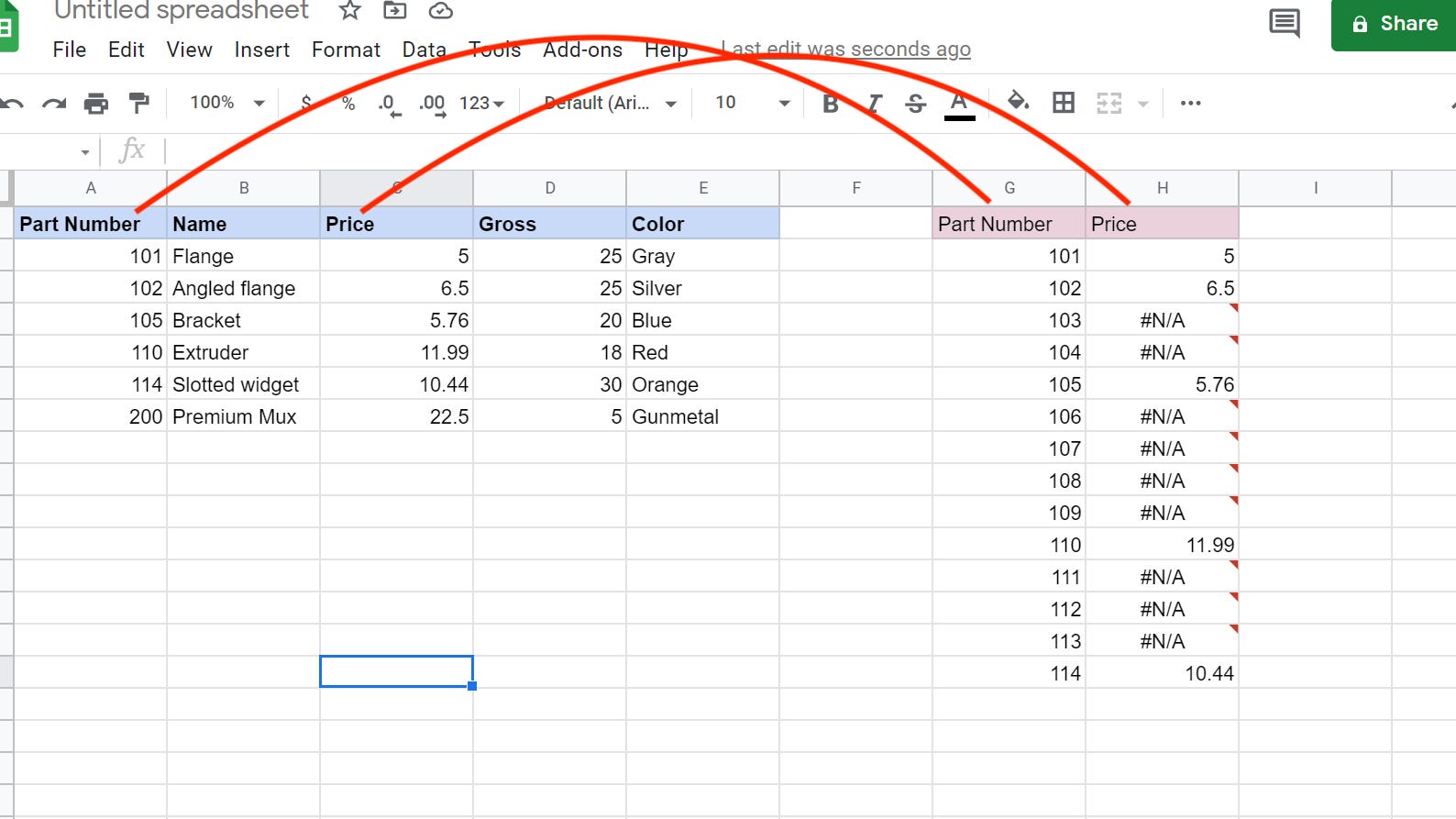
Task: Open the Insert menu
Action: tap(261, 50)
